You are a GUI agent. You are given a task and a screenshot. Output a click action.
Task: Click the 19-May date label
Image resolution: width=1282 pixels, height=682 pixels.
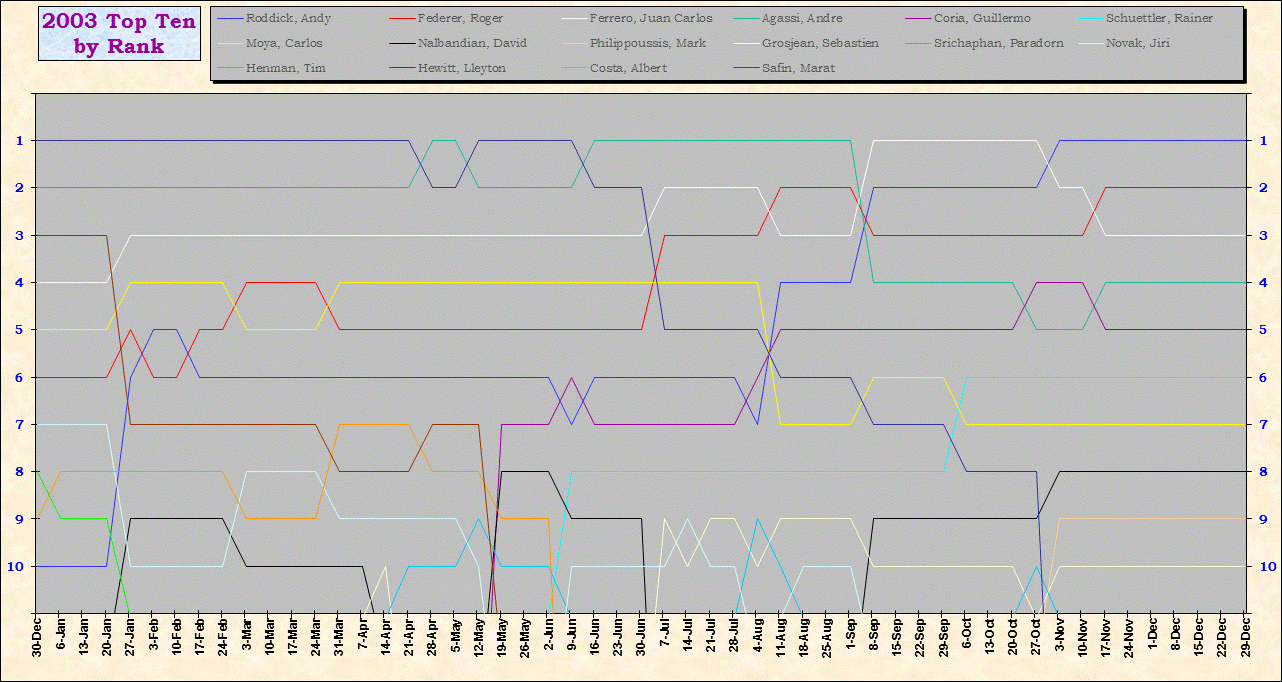(x=502, y=636)
